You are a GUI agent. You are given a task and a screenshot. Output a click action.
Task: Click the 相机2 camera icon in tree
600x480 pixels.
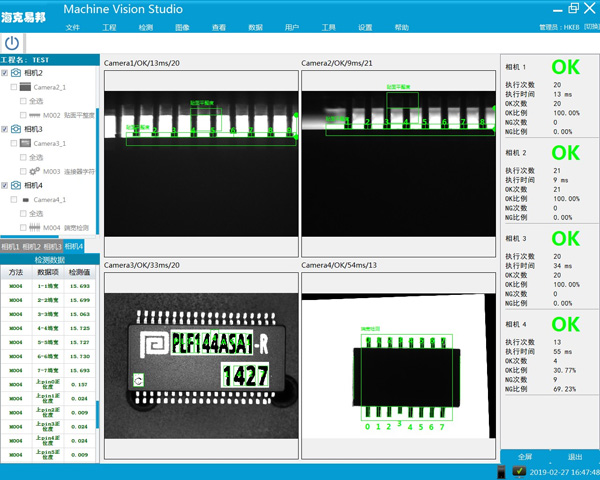[x=17, y=73]
